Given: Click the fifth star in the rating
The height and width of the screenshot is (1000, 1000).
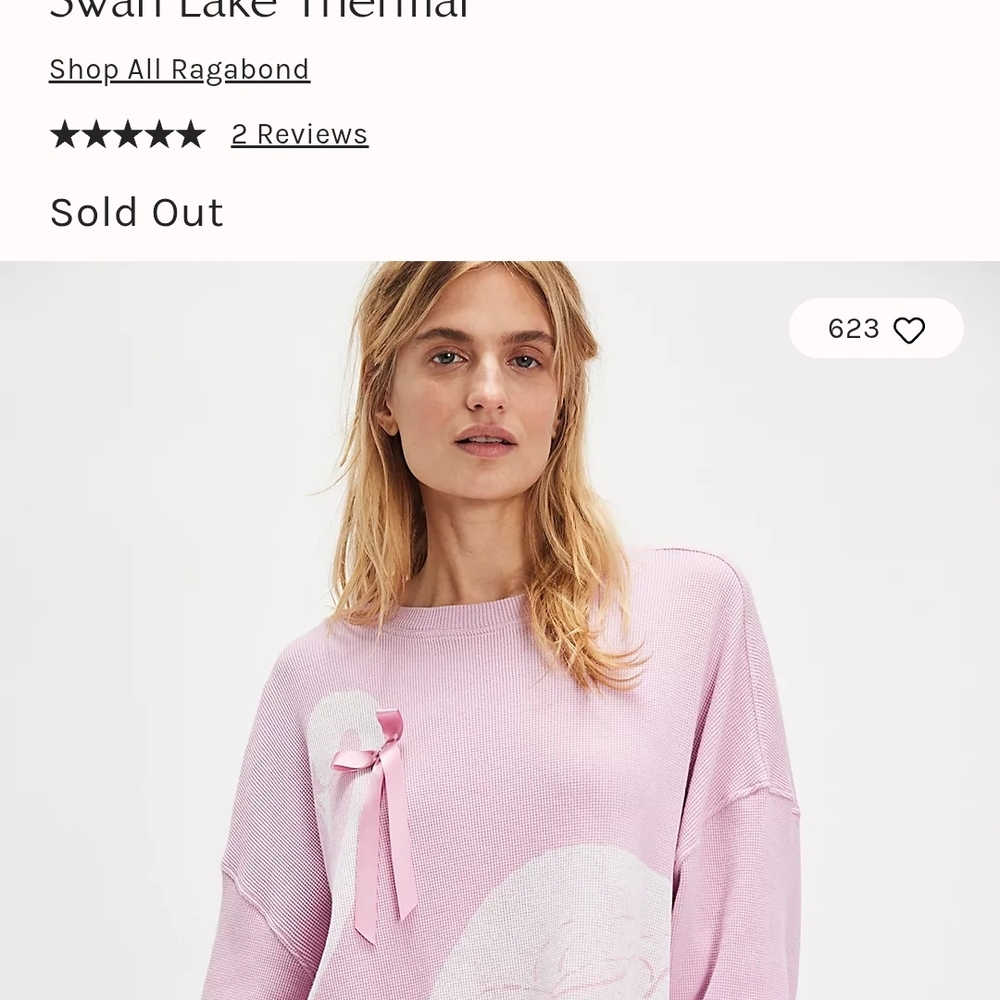Looking at the screenshot, I should tap(189, 133).
